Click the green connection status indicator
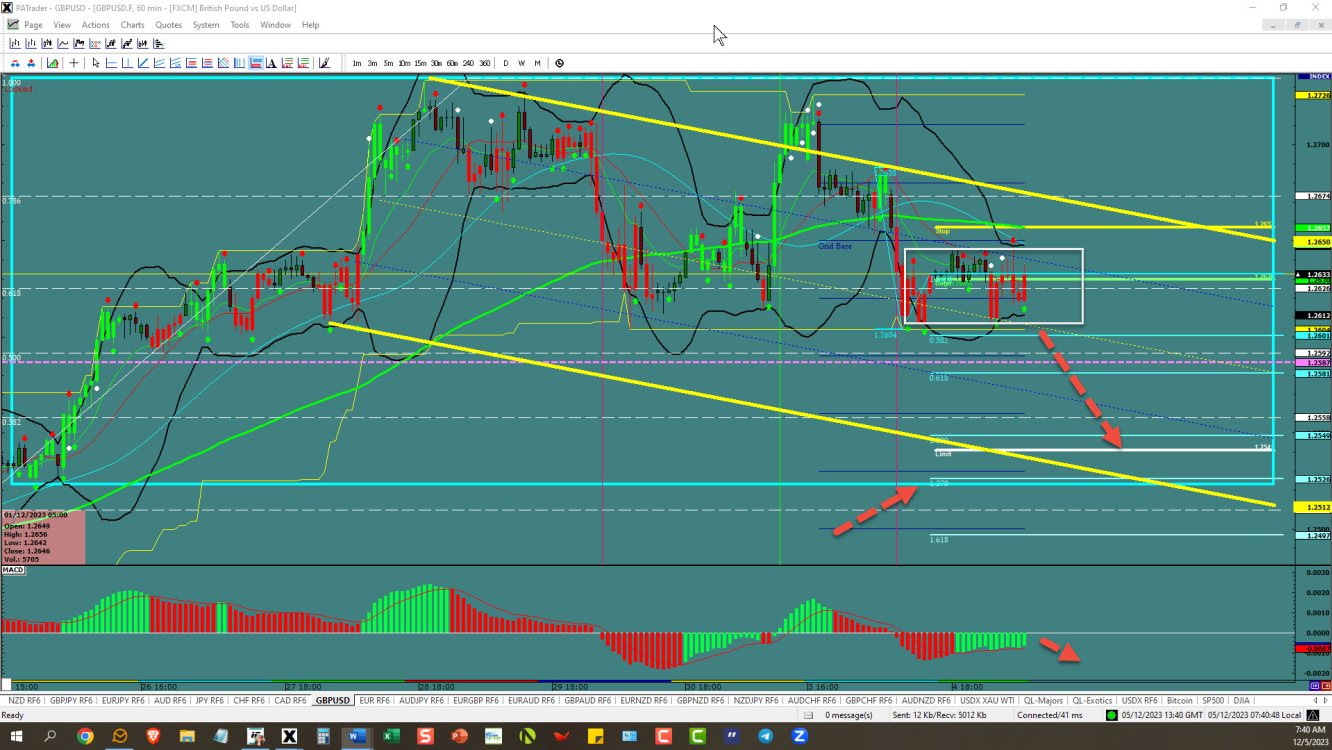Screen dimensions: 1332x750 1111,715
